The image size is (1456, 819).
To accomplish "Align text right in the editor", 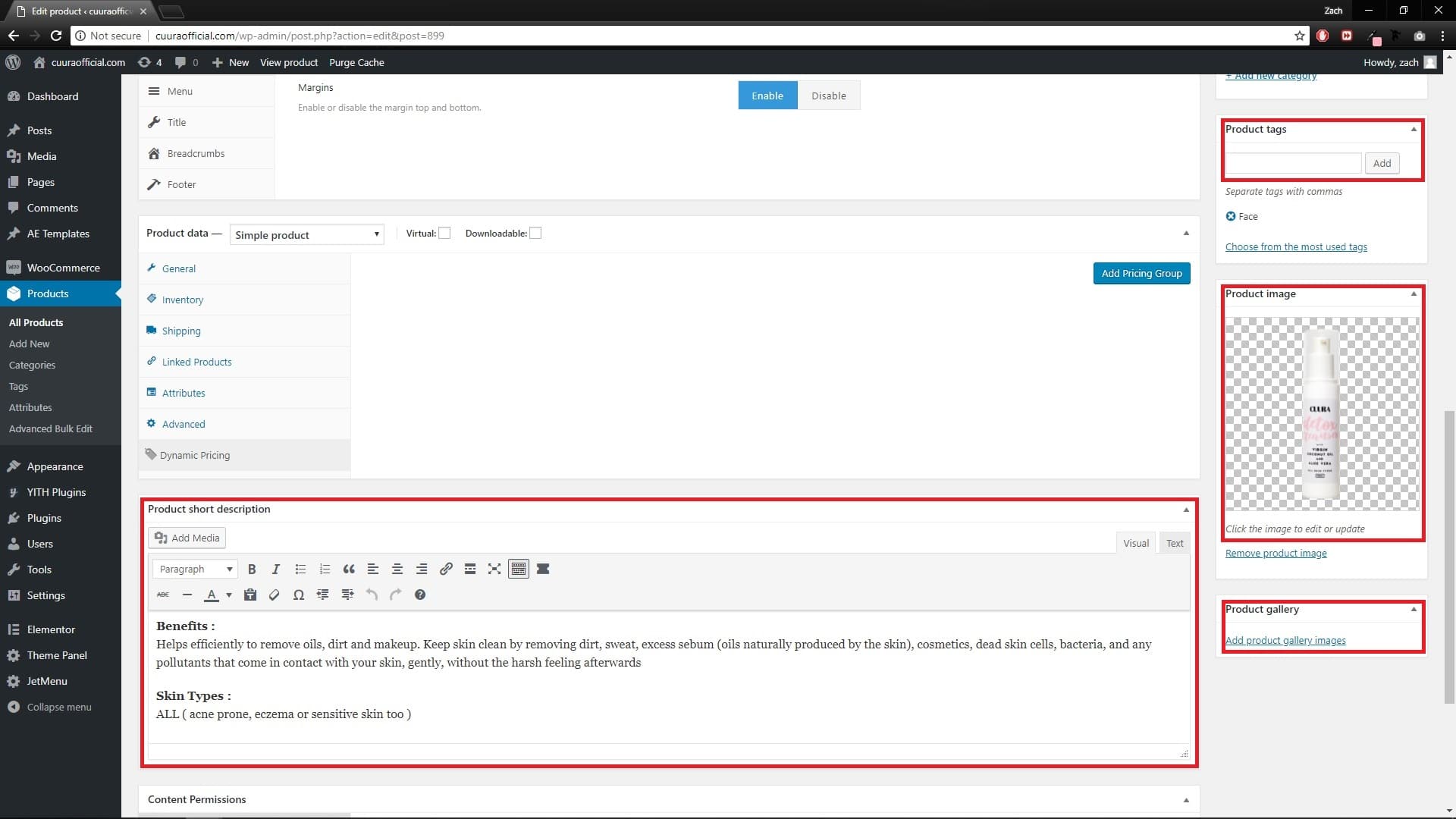I will pyautogui.click(x=422, y=569).
